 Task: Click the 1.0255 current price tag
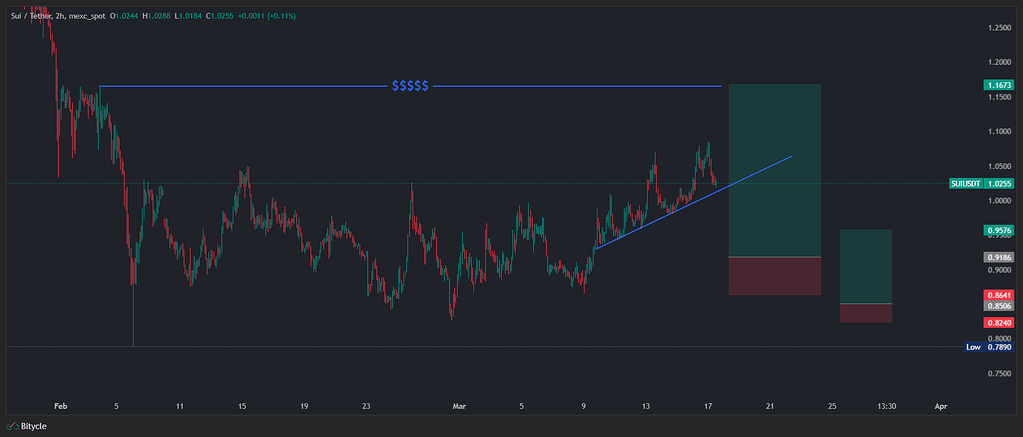tap(999, 184)
